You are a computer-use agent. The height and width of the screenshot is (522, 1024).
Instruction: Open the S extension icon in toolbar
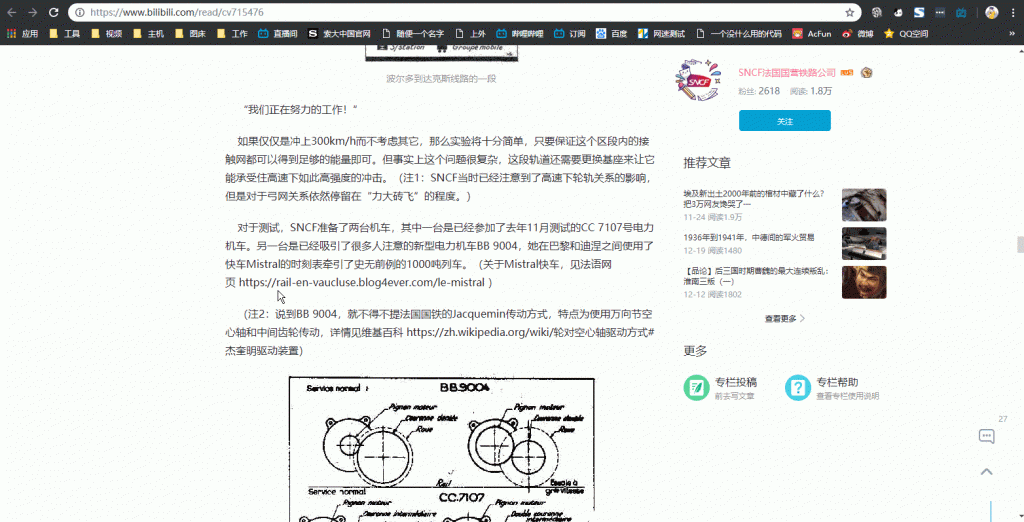(x=919, y=12)
